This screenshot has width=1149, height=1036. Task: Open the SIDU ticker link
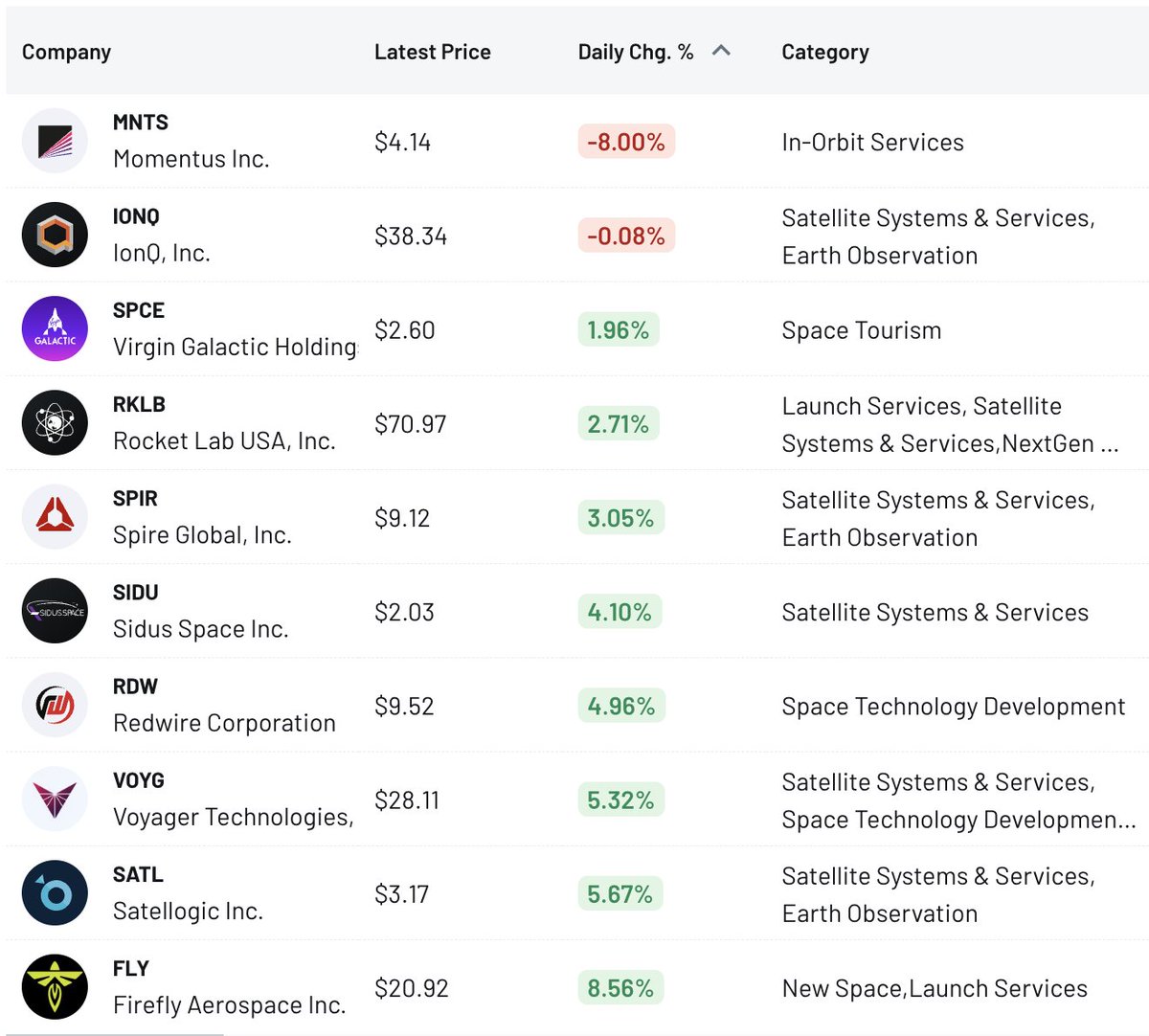[136, 593]
